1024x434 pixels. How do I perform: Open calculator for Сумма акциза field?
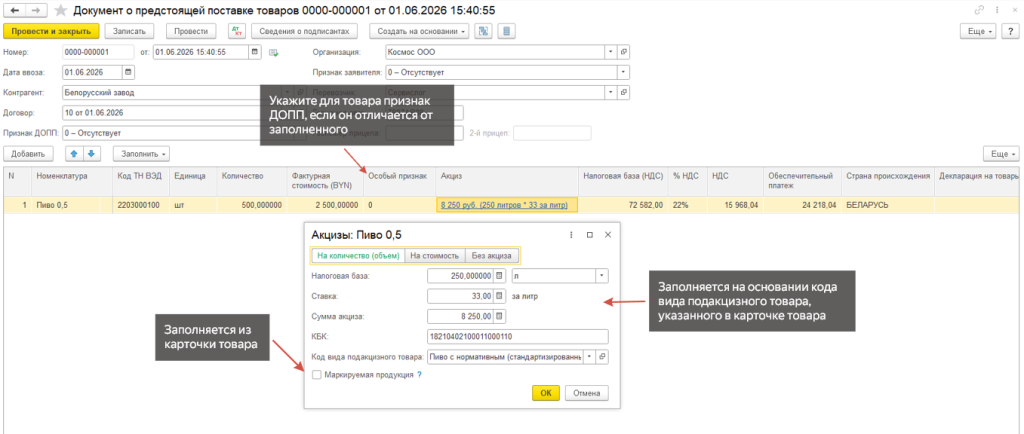[500, 317]
